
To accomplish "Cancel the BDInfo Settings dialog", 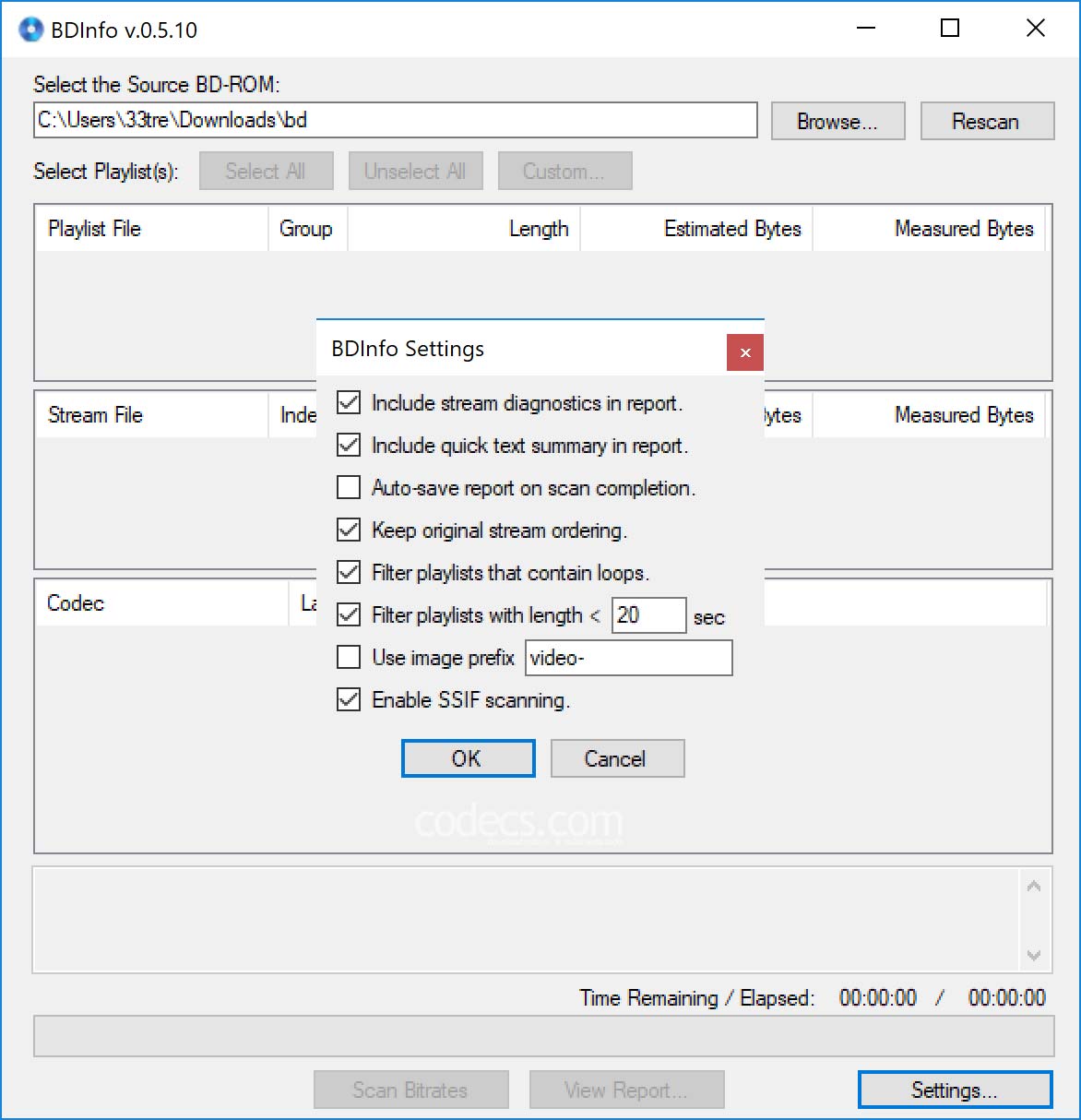I will (618, 758).
